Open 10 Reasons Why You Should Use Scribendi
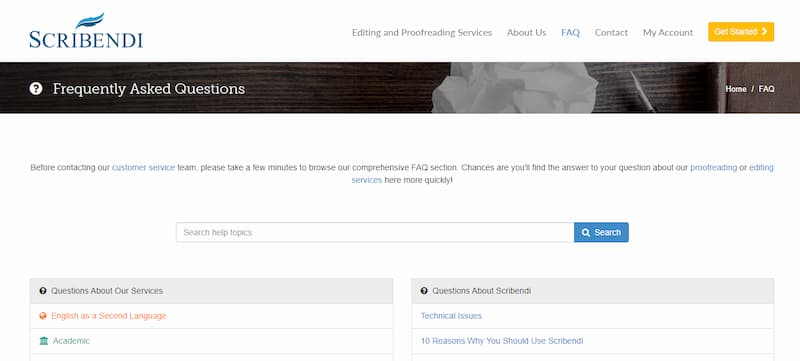800x361 pixels. (x=502, y=341)
